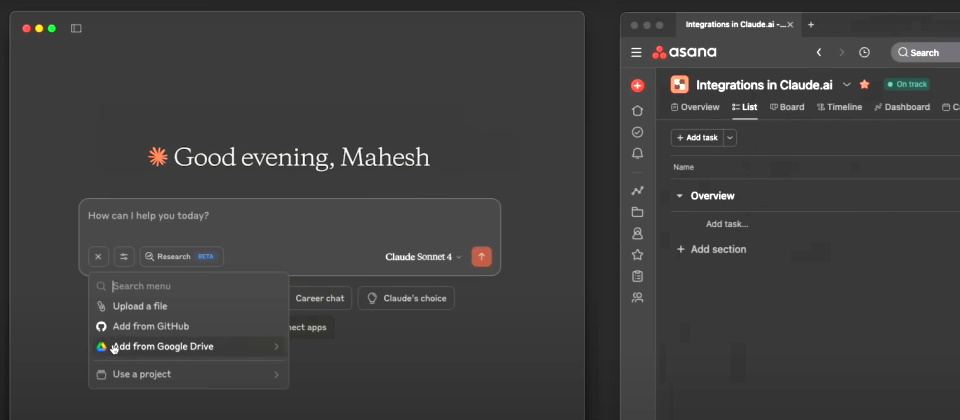This screenshot has height=420, width=960.
Task: Open project title dropdown chevron in Asana
Action: [847, 84]
